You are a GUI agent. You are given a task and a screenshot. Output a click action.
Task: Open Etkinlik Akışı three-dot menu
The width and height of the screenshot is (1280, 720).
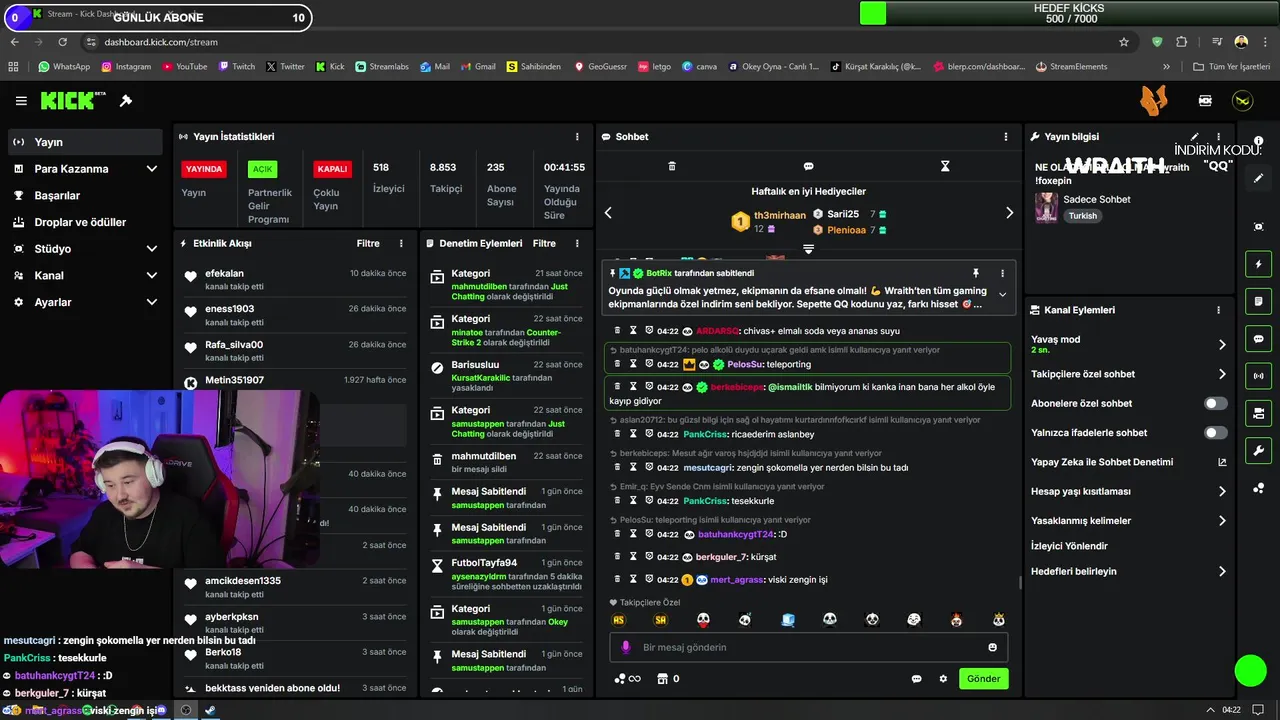(401, 243)
